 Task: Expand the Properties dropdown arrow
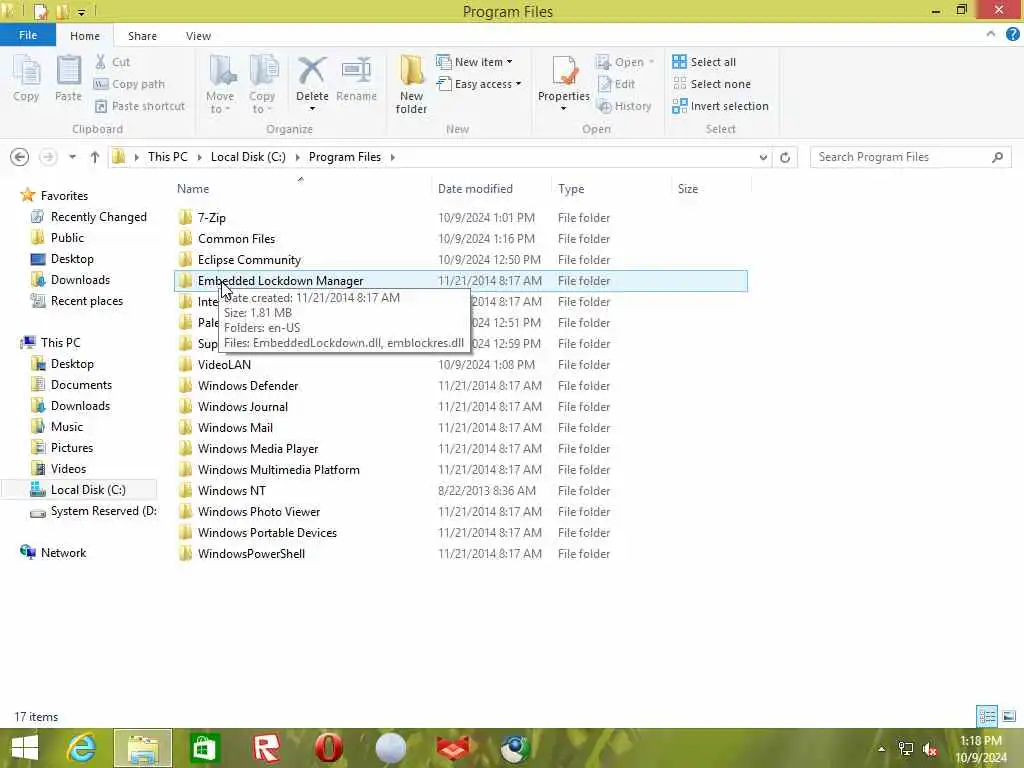(x=564, y=108)
